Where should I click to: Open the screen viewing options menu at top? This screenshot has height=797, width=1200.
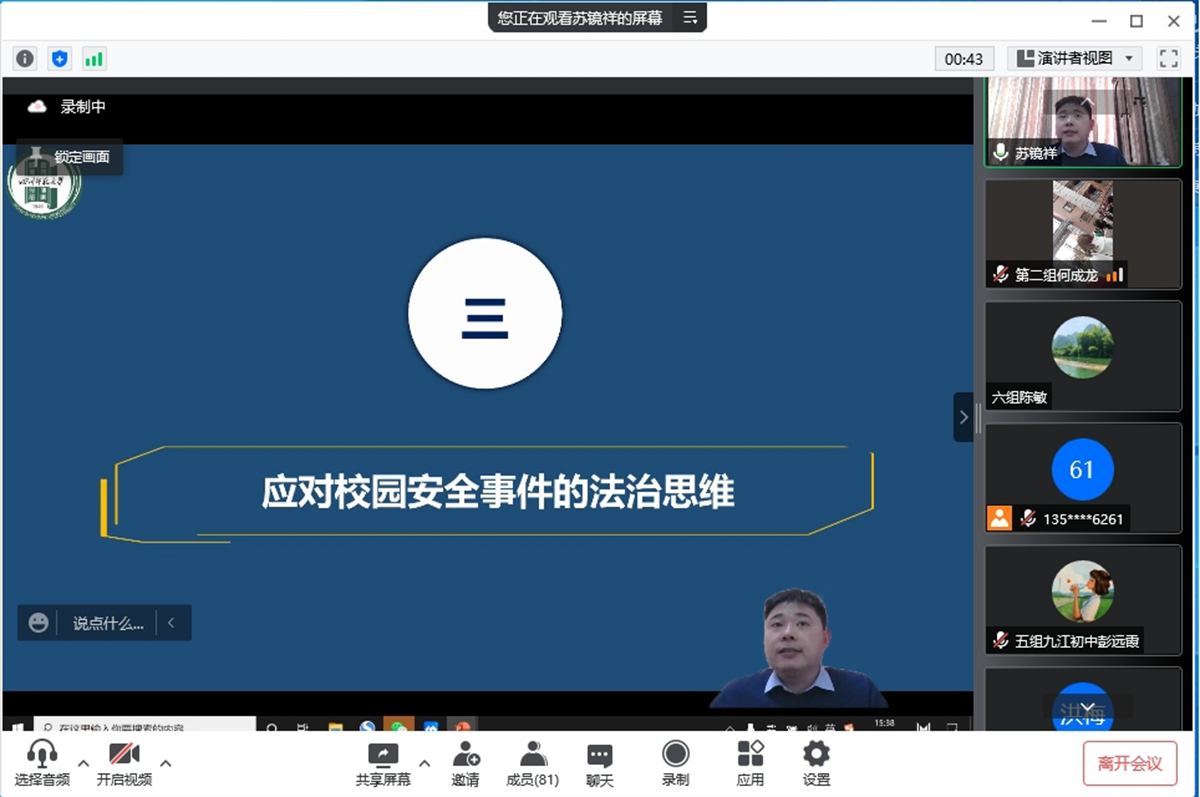(690, 18)
